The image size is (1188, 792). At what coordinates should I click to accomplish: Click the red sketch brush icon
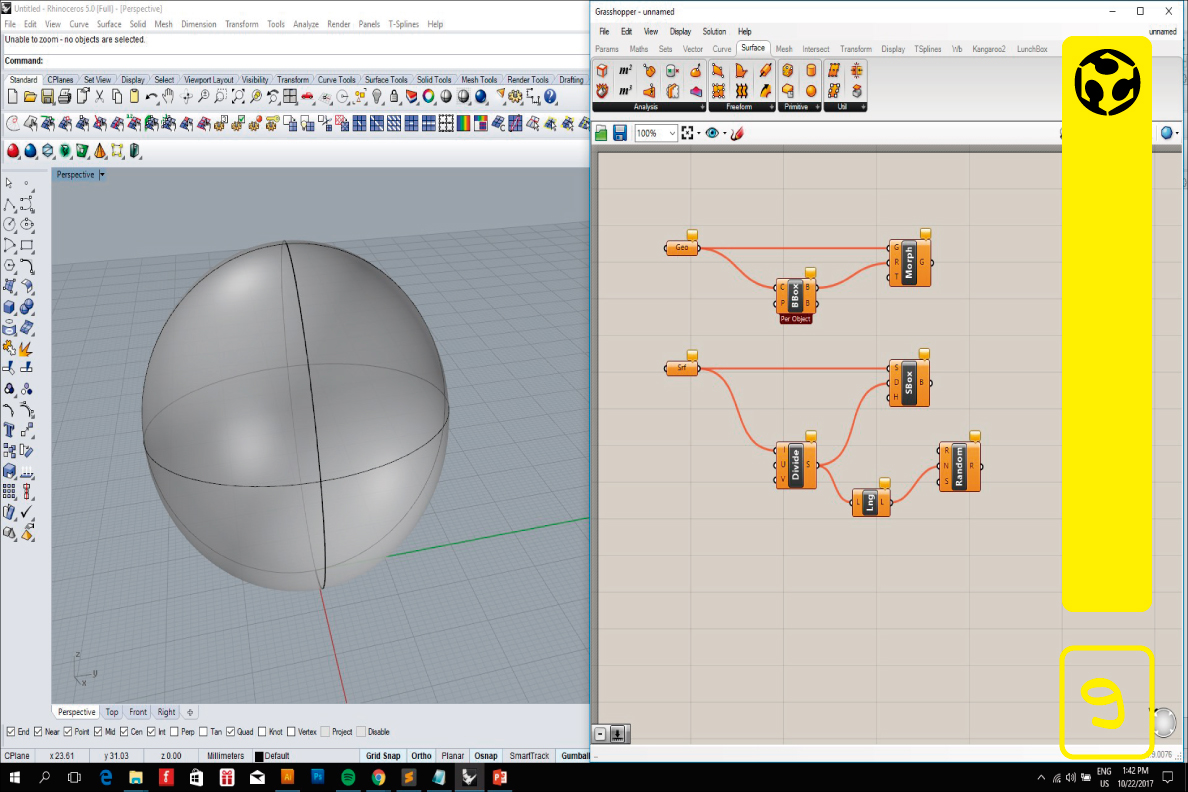(x=737, y=133)
